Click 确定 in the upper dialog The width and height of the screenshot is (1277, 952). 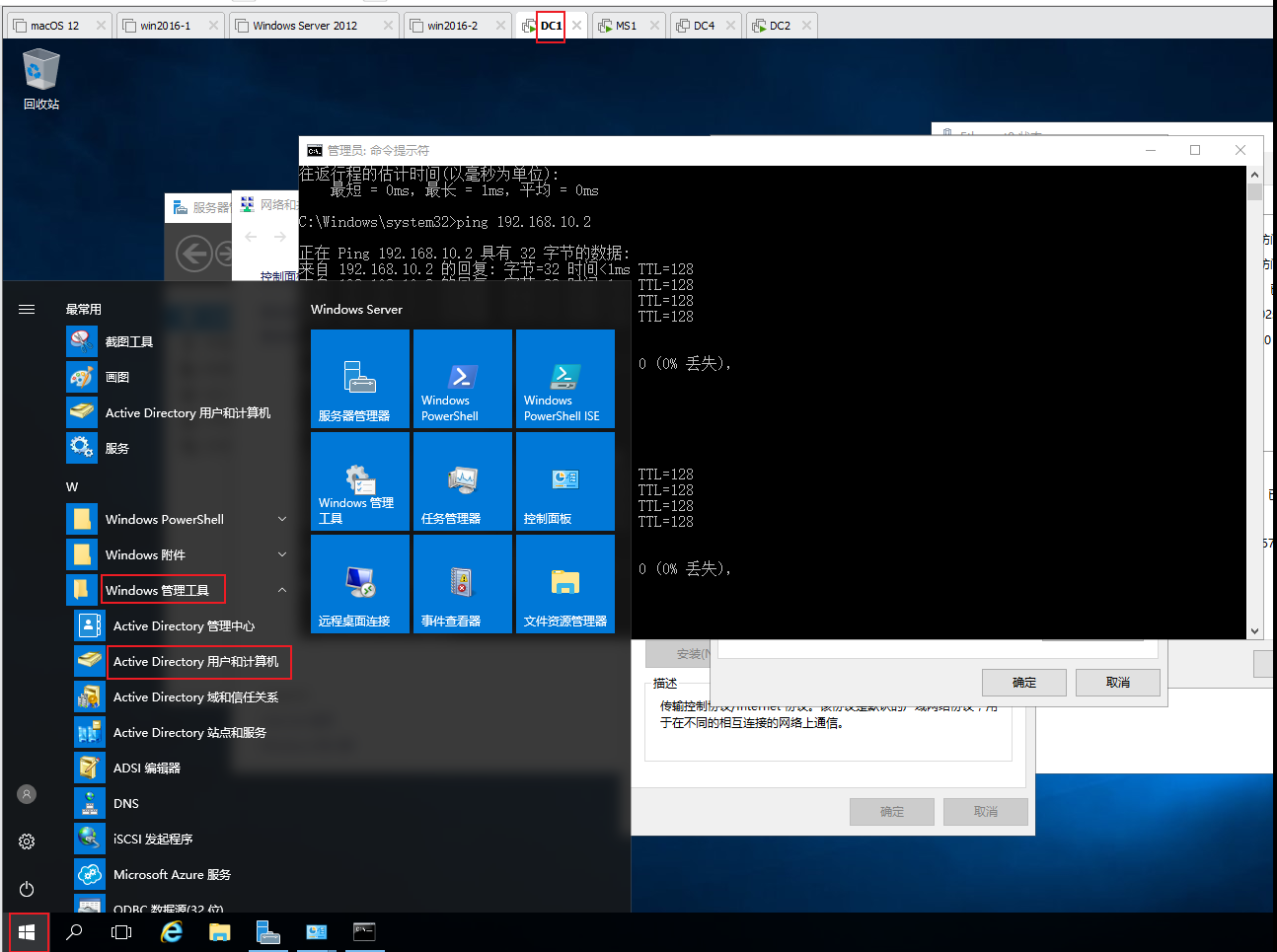(1023, 683)
